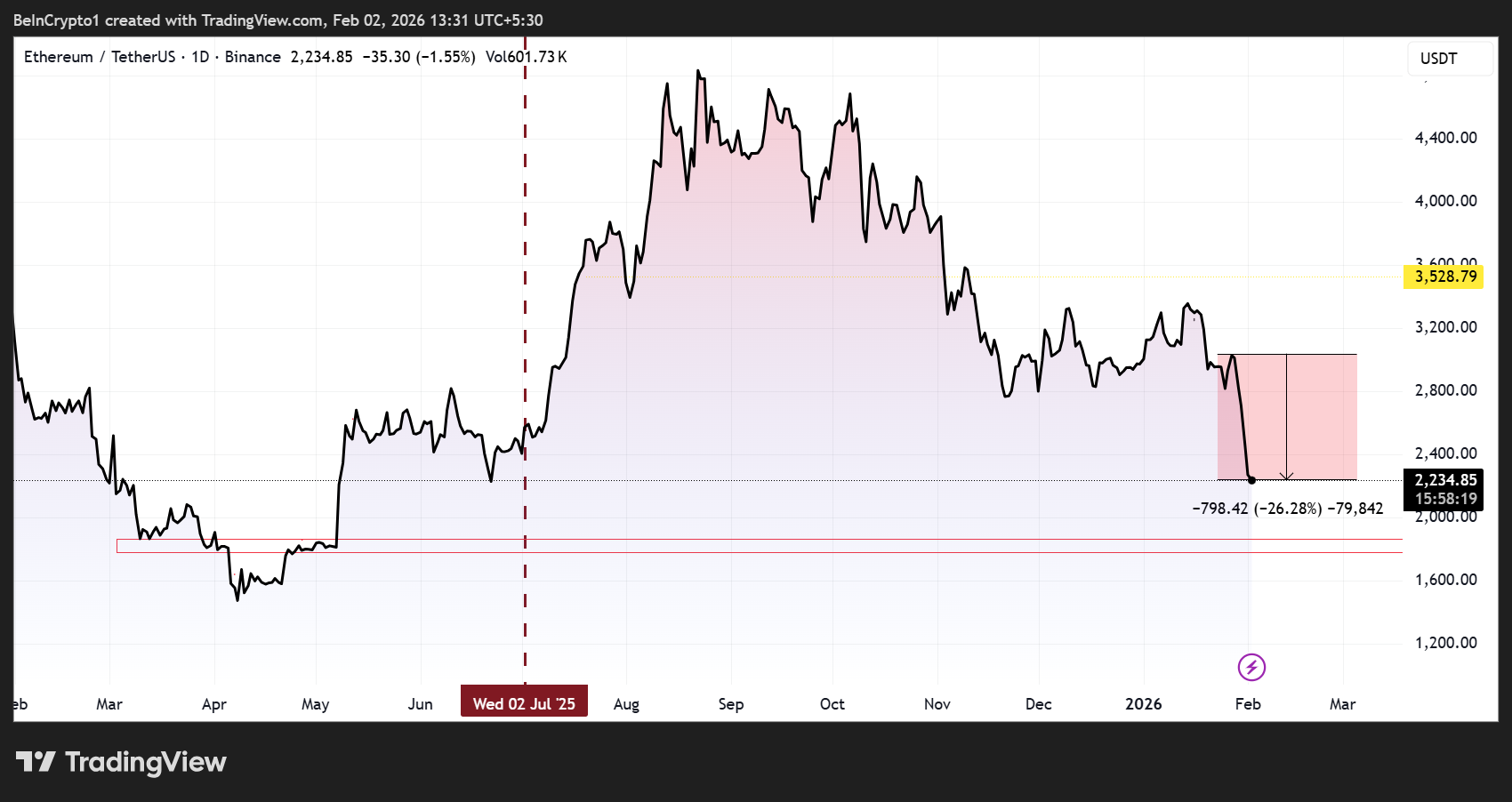1512x802 pixels.
Task: Click the Feb label next to 2026
Action: (1248, 704)
